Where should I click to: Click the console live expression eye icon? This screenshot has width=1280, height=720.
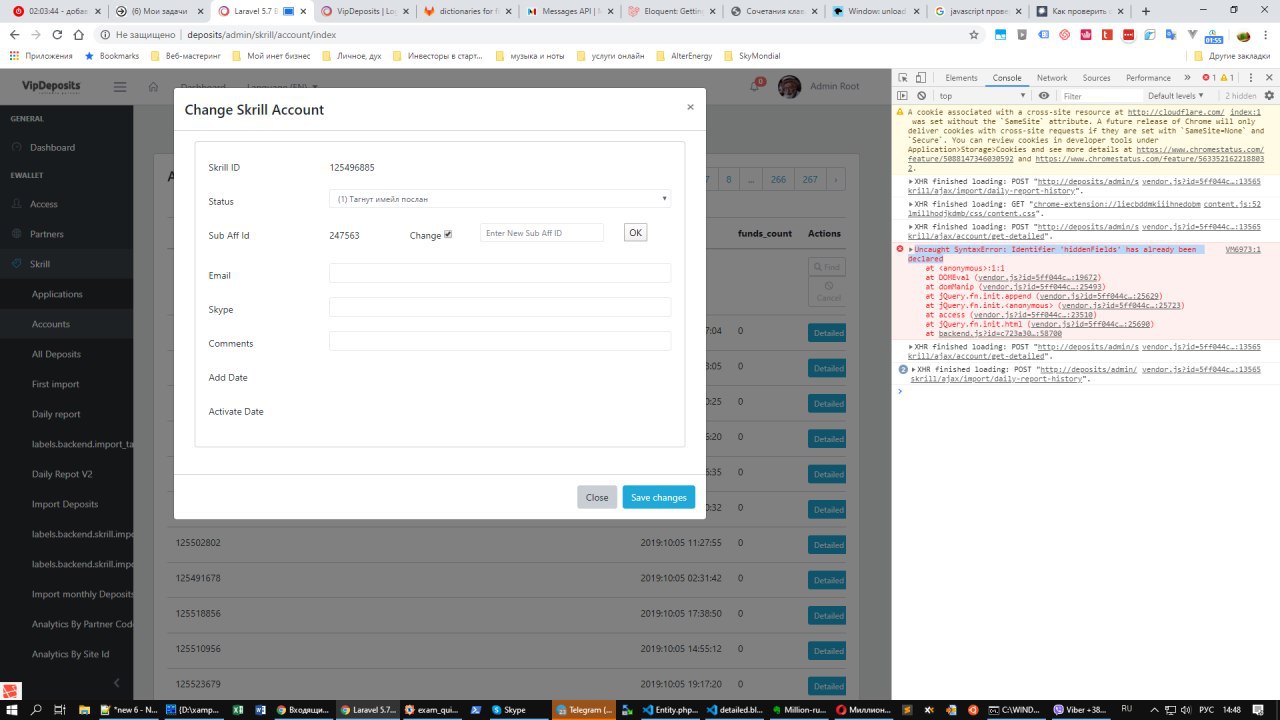click(1044, 96)
